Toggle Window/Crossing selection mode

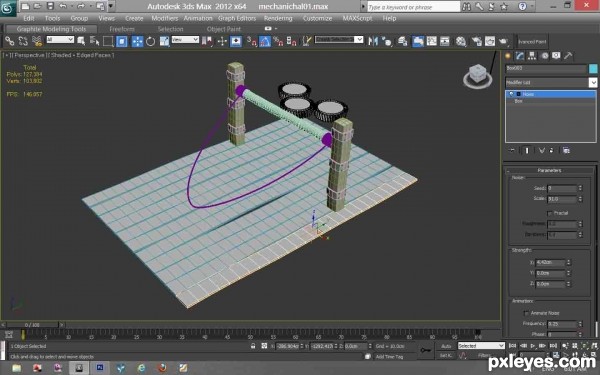coord(122,41)
